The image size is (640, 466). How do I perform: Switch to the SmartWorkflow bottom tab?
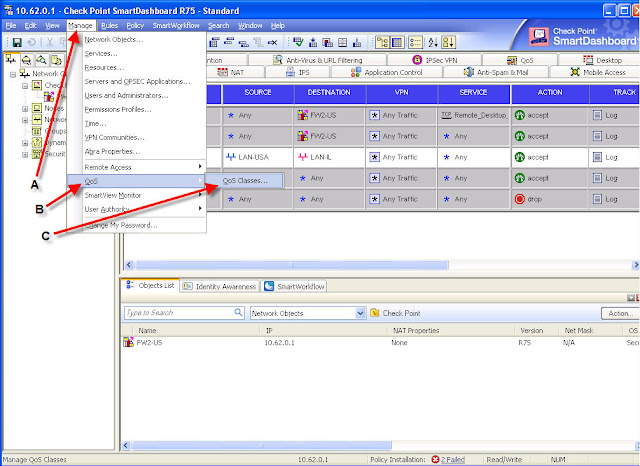click(294, 286)
